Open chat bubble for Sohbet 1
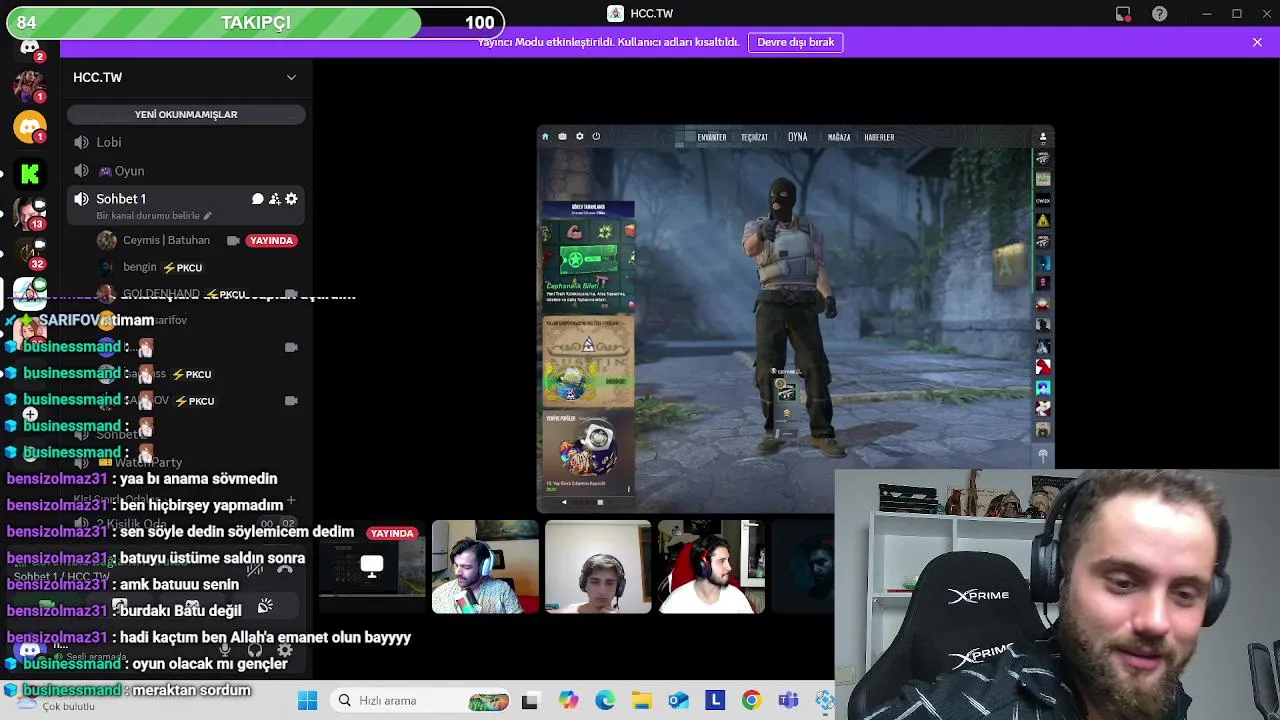 coord(257,199)
